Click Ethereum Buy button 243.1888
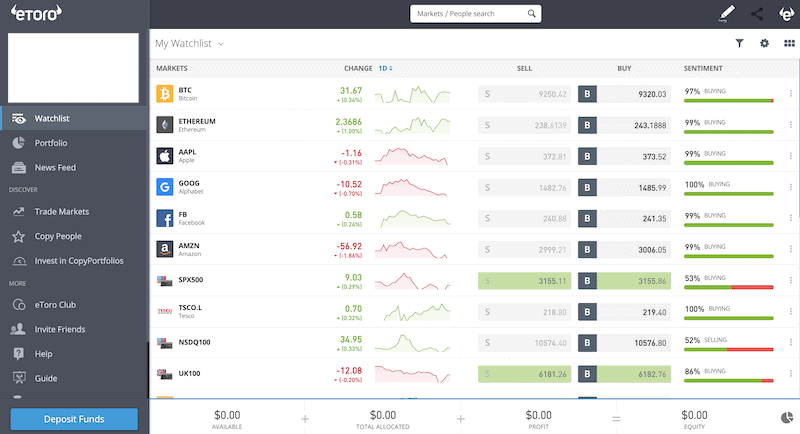 click(x=624, y=125)
